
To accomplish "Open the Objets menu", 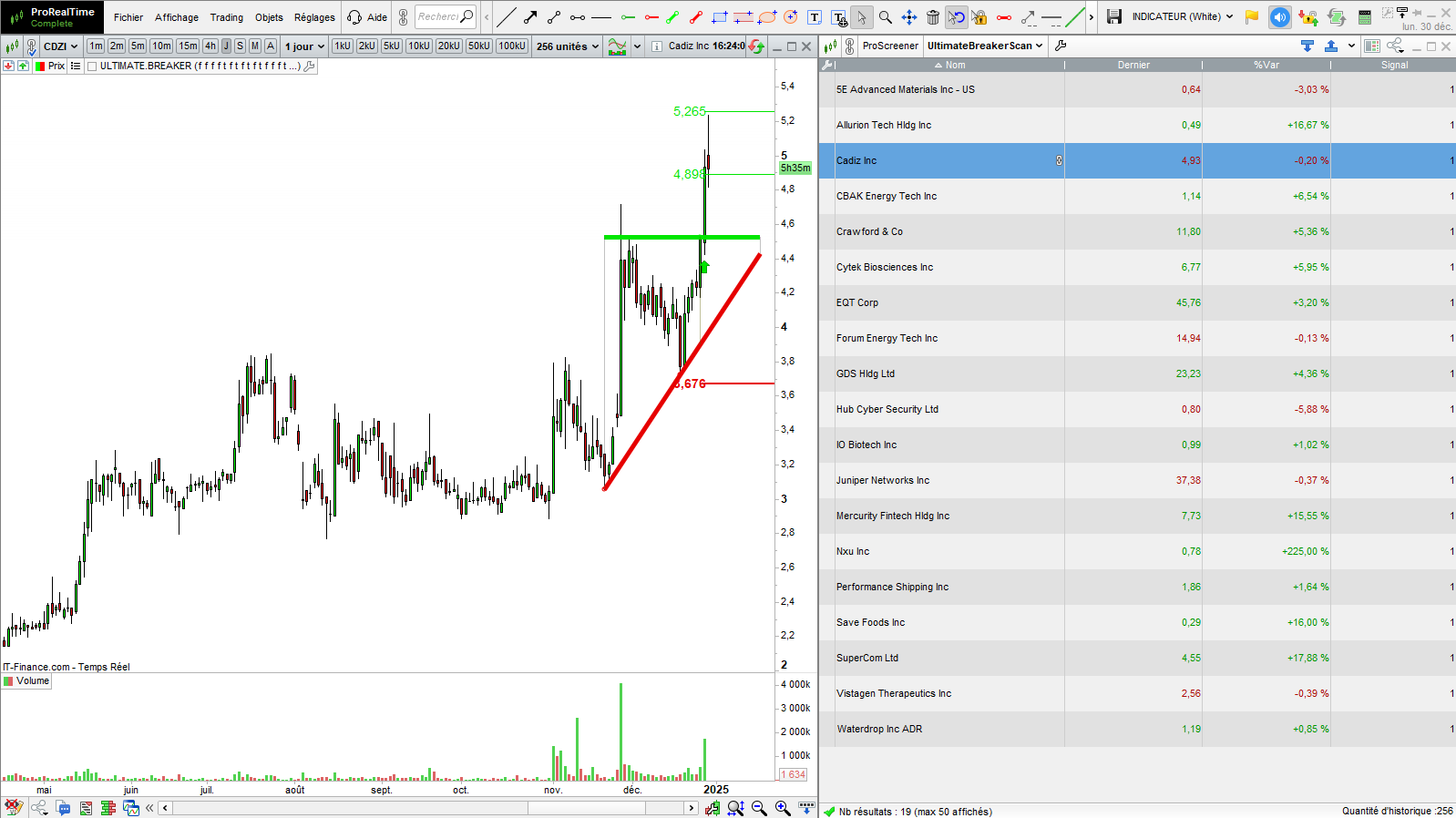I will point(269,17).
